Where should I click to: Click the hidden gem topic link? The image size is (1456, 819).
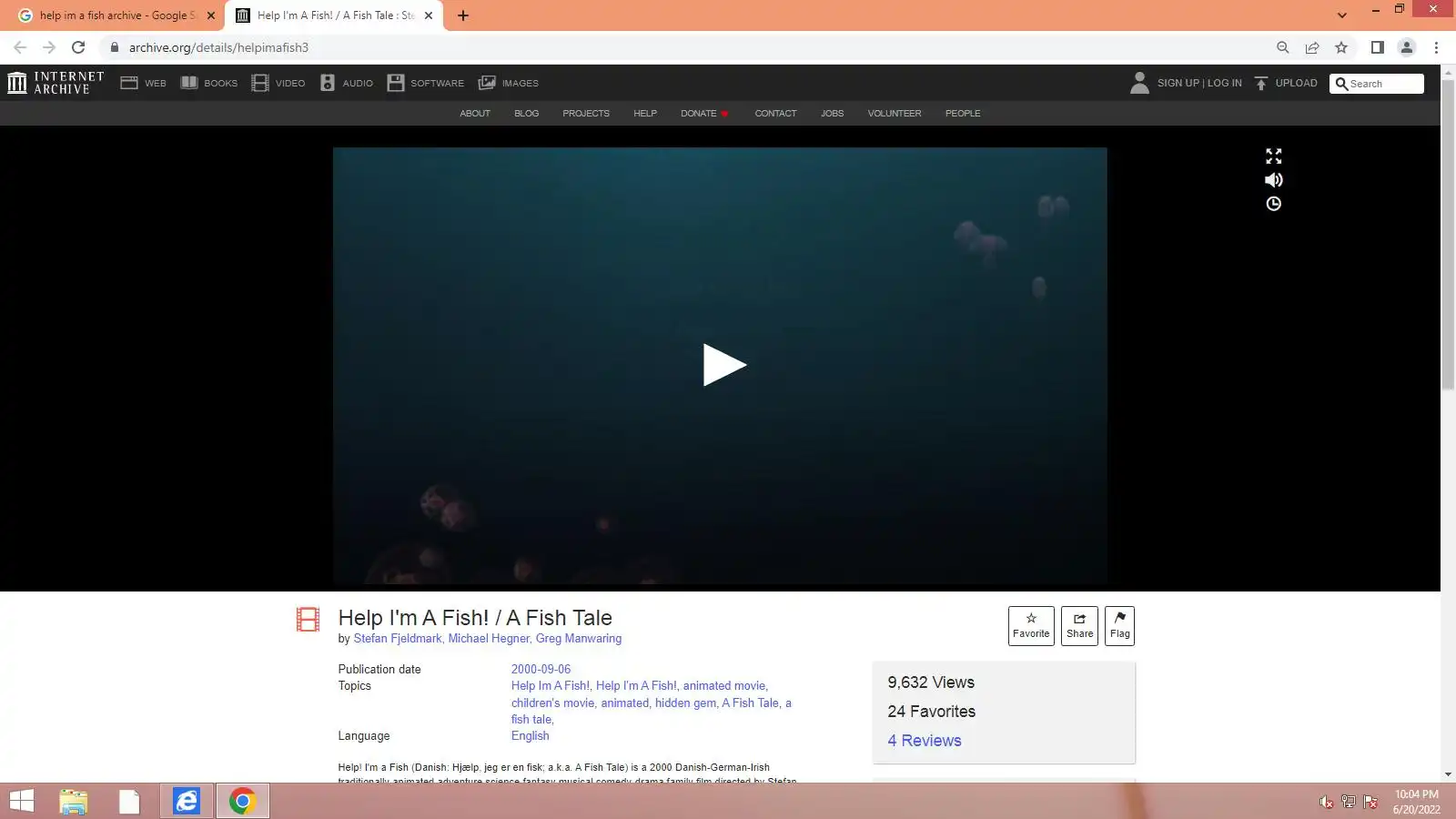pyautogui.click(x=685, y=703)
